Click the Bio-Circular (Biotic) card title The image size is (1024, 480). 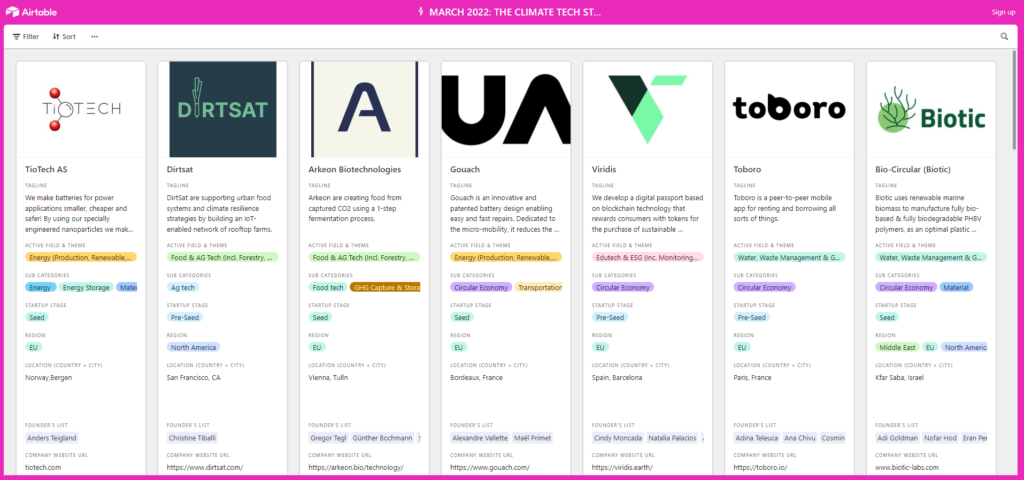(913, 170)
